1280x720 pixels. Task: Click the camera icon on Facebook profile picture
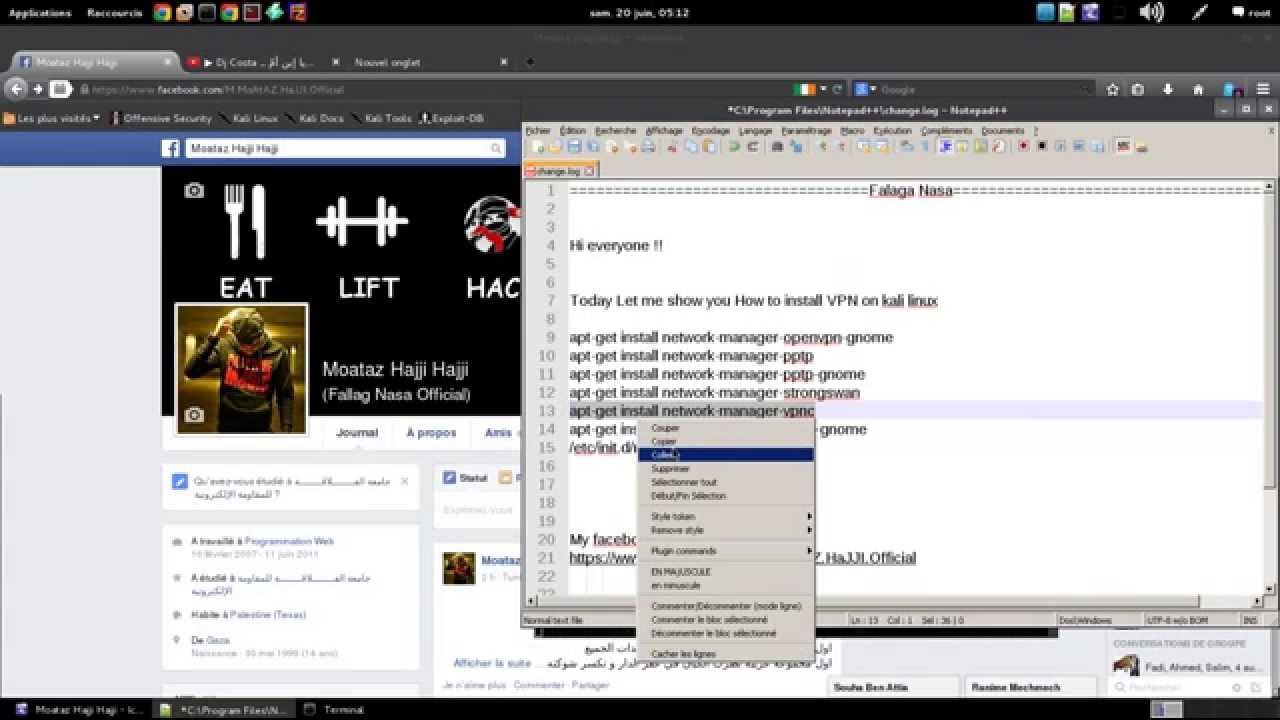(194, 415)
